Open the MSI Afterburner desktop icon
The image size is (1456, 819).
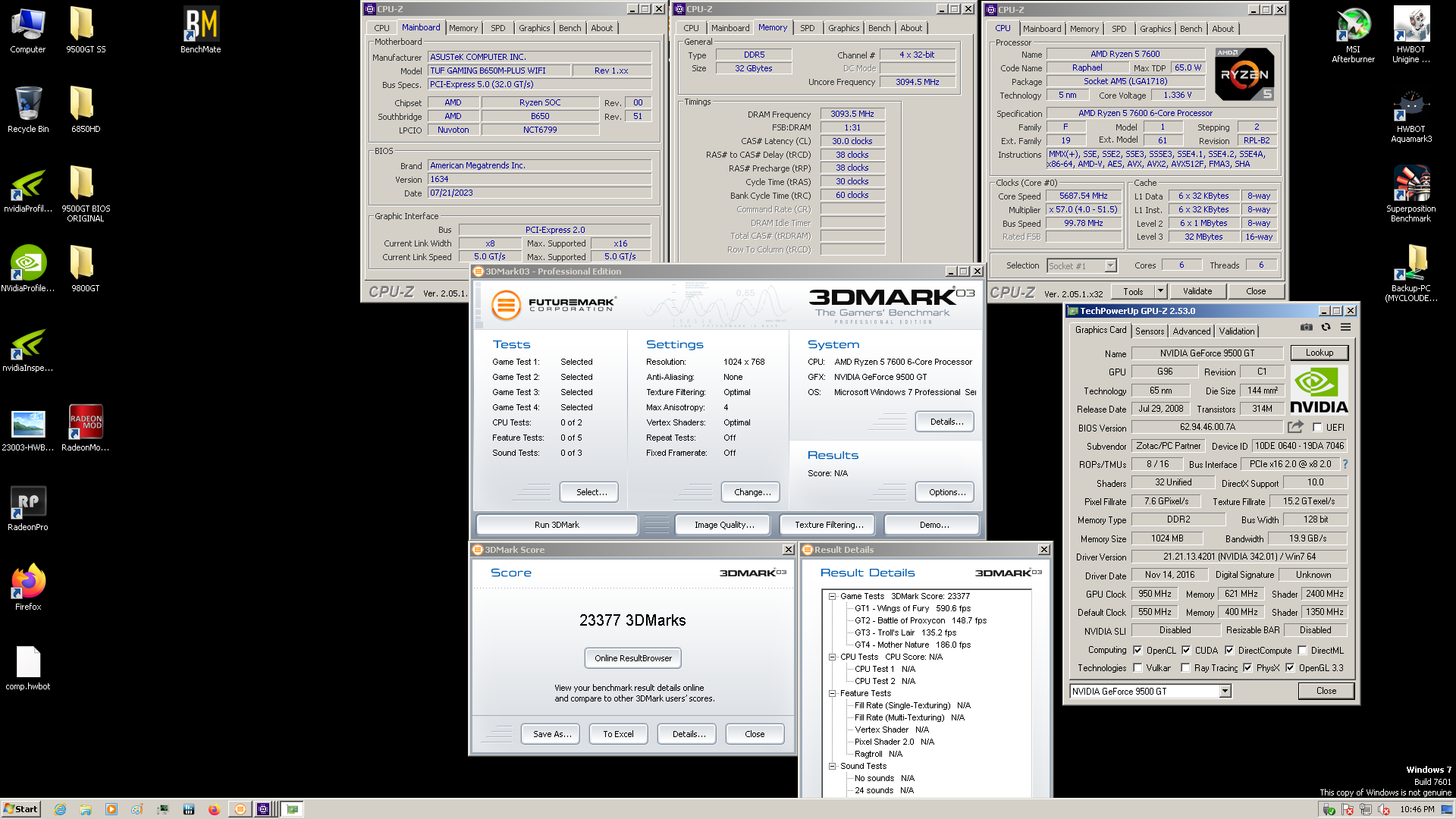[1353, 35]
